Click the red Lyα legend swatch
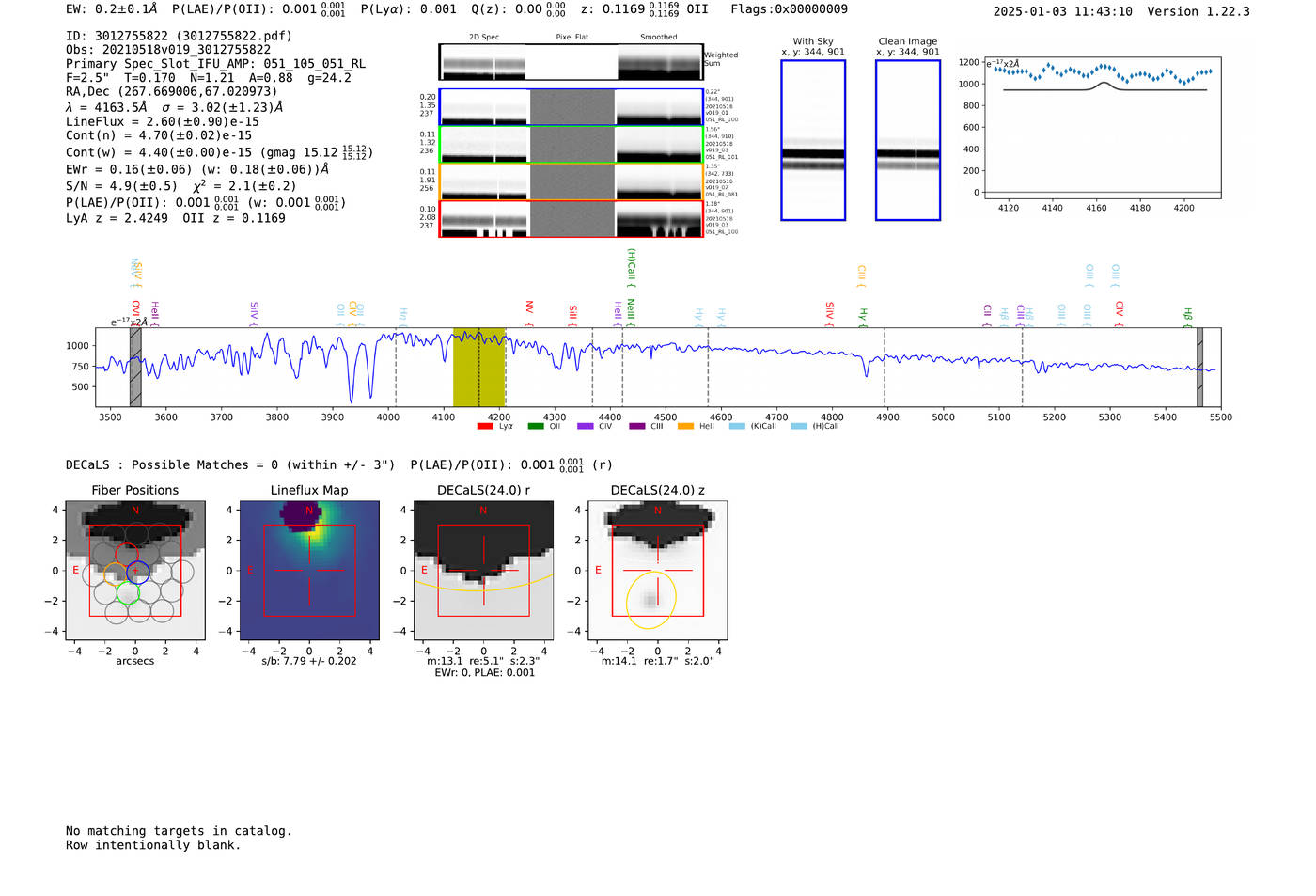This screenshot has width=1316, height=896. 485,427
